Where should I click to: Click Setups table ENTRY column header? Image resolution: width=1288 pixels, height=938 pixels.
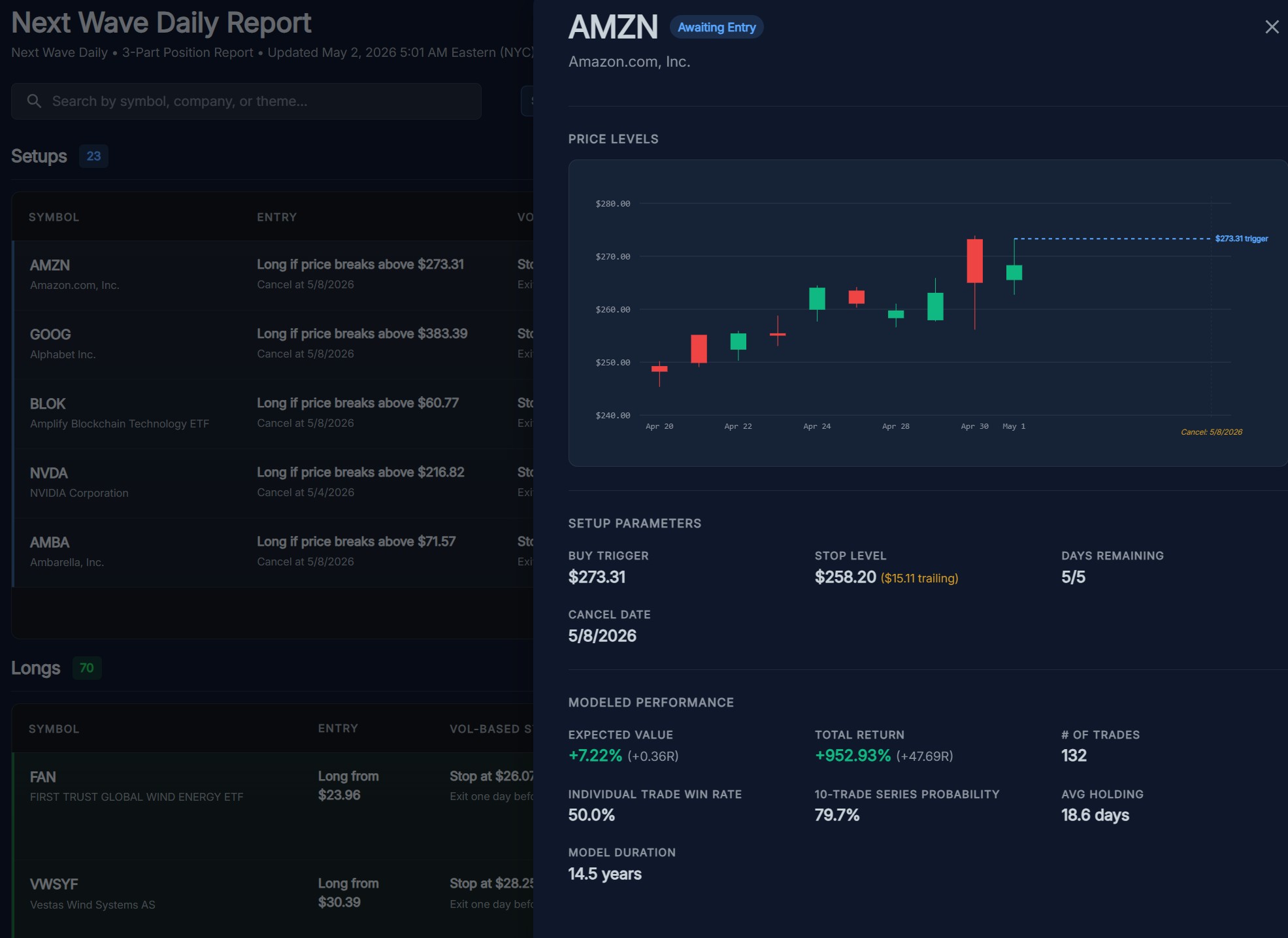point(276,217)
